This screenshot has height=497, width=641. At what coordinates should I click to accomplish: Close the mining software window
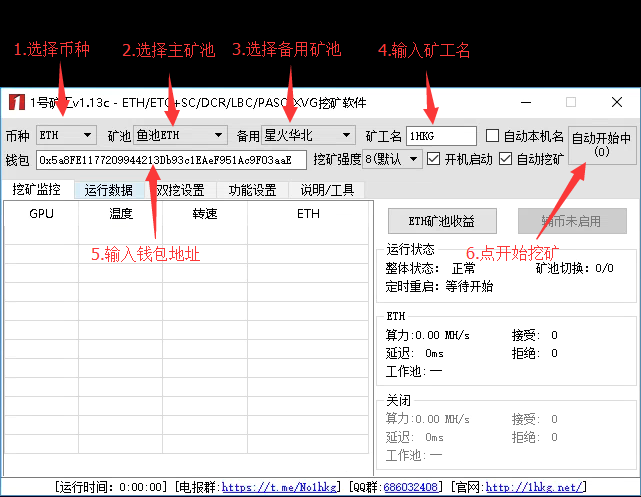[x=617, y=102]
